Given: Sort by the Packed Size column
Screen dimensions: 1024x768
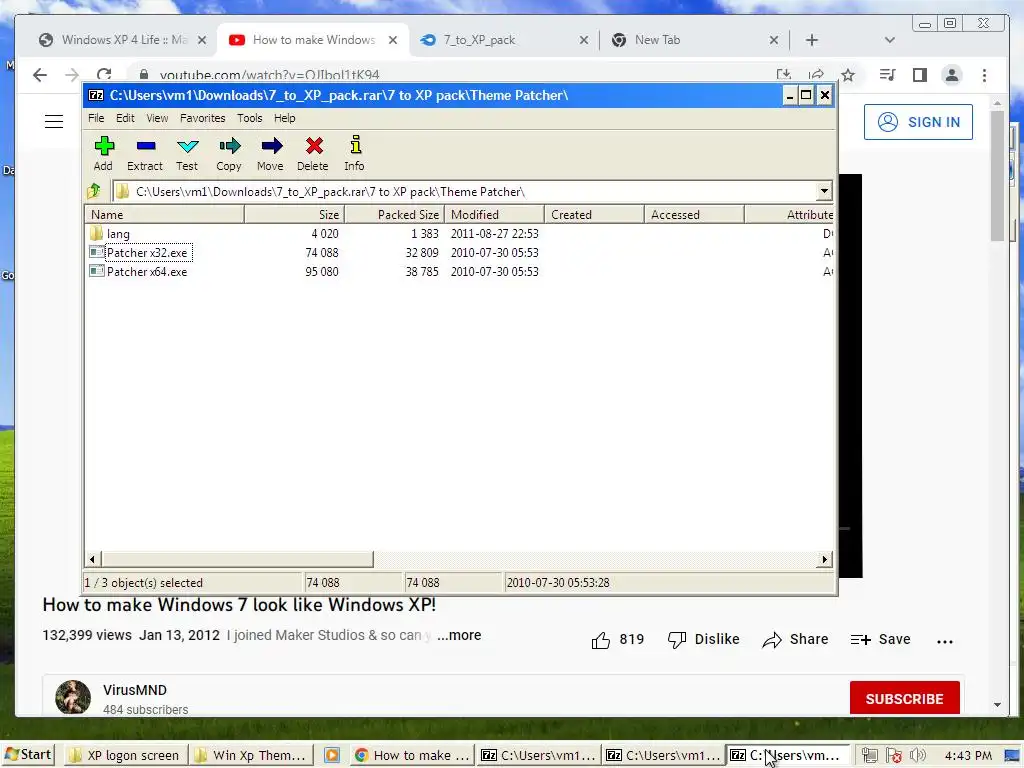Looking at the screenshot, I should click(x=394, y=214).
